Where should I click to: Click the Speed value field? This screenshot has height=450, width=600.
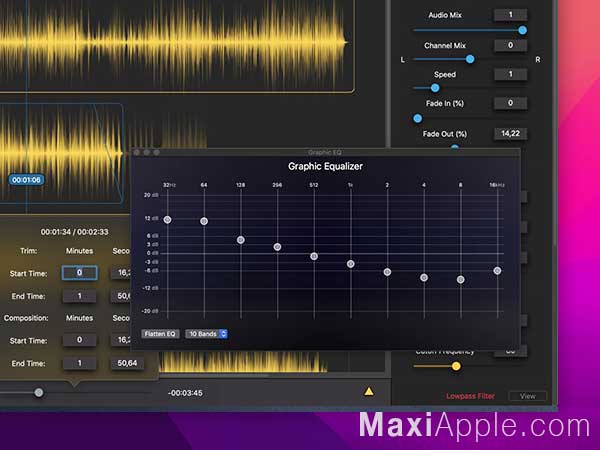(510, 74)
